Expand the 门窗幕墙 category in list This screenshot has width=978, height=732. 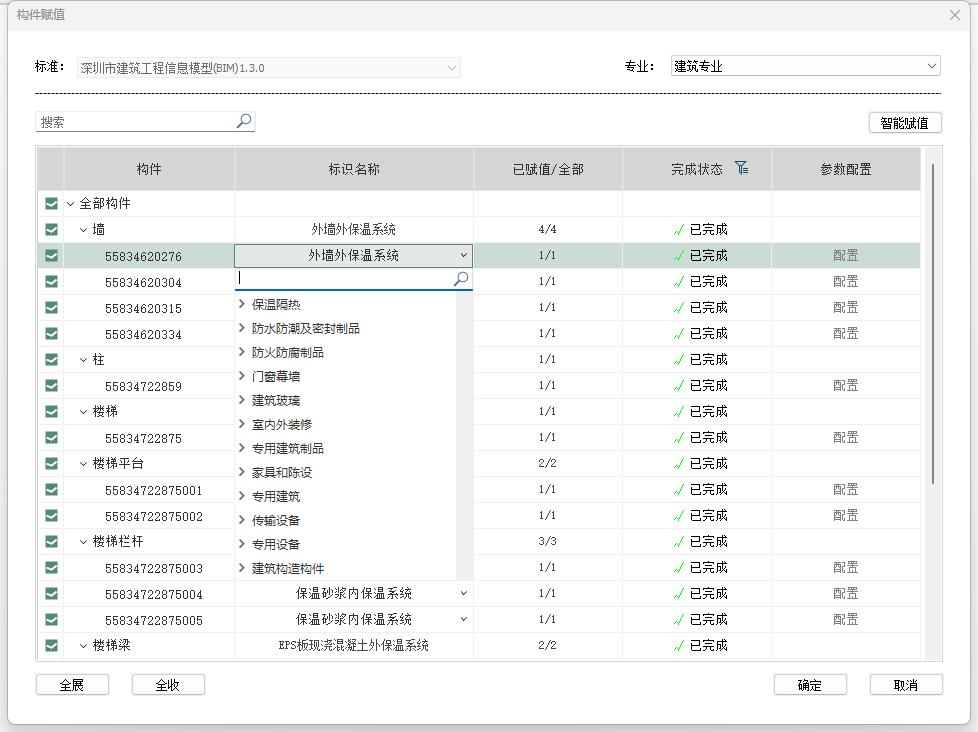tap(242, 376)
